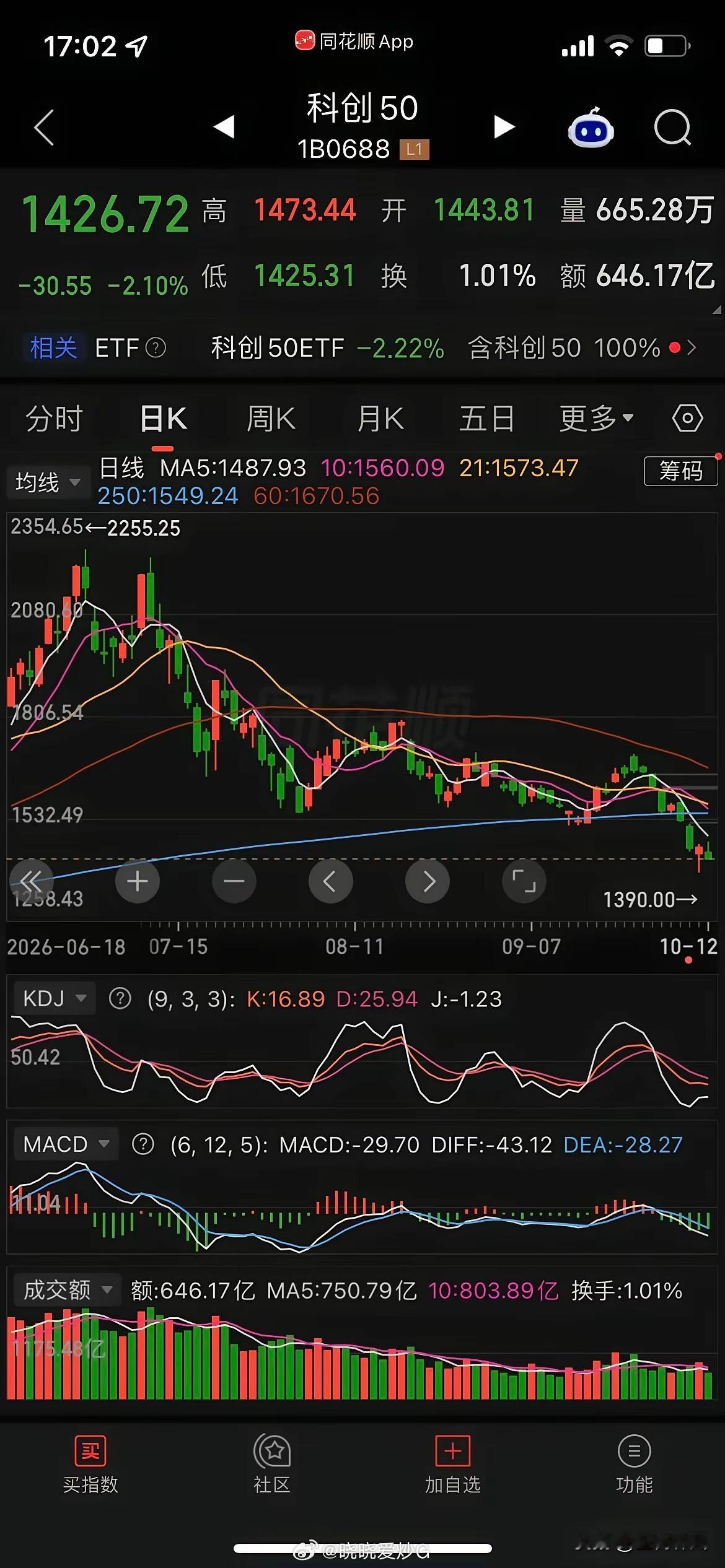The height and width of the screenshot is (1568, 725).
Task: Open chart settings hexagon icon
Action: click(688, 418)
